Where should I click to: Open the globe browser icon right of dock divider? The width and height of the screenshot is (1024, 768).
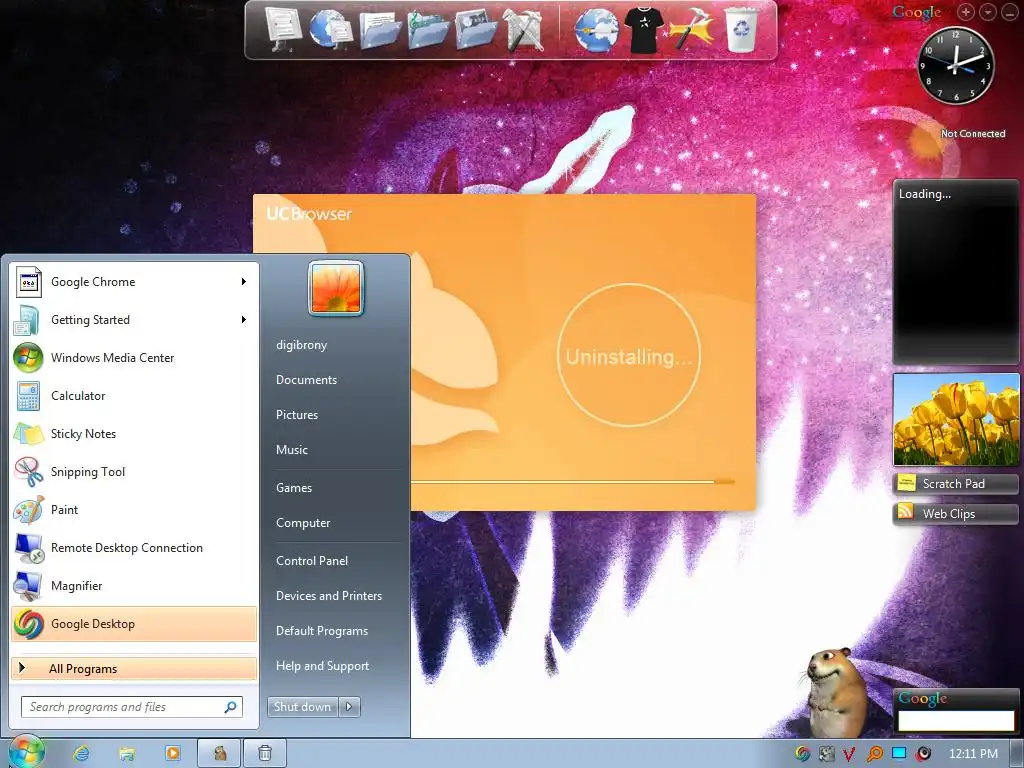tap(596, 30)
